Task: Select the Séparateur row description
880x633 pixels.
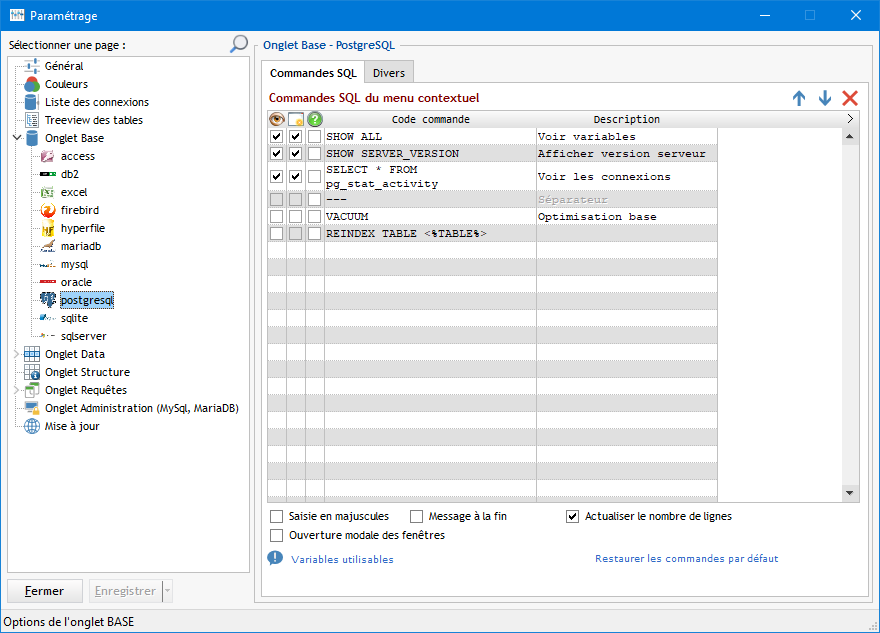Action: (627, 199)
